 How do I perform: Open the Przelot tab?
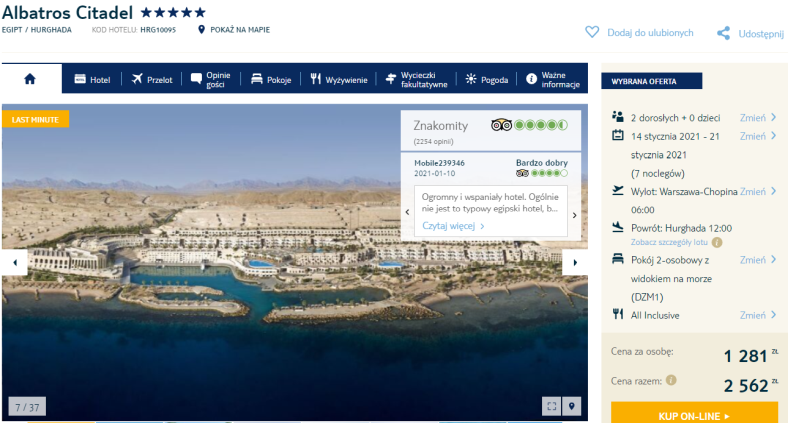(152, 79)
